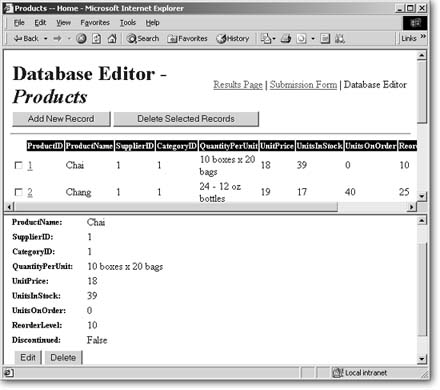Click the Delete button below record details

click(x=63, y=358)
